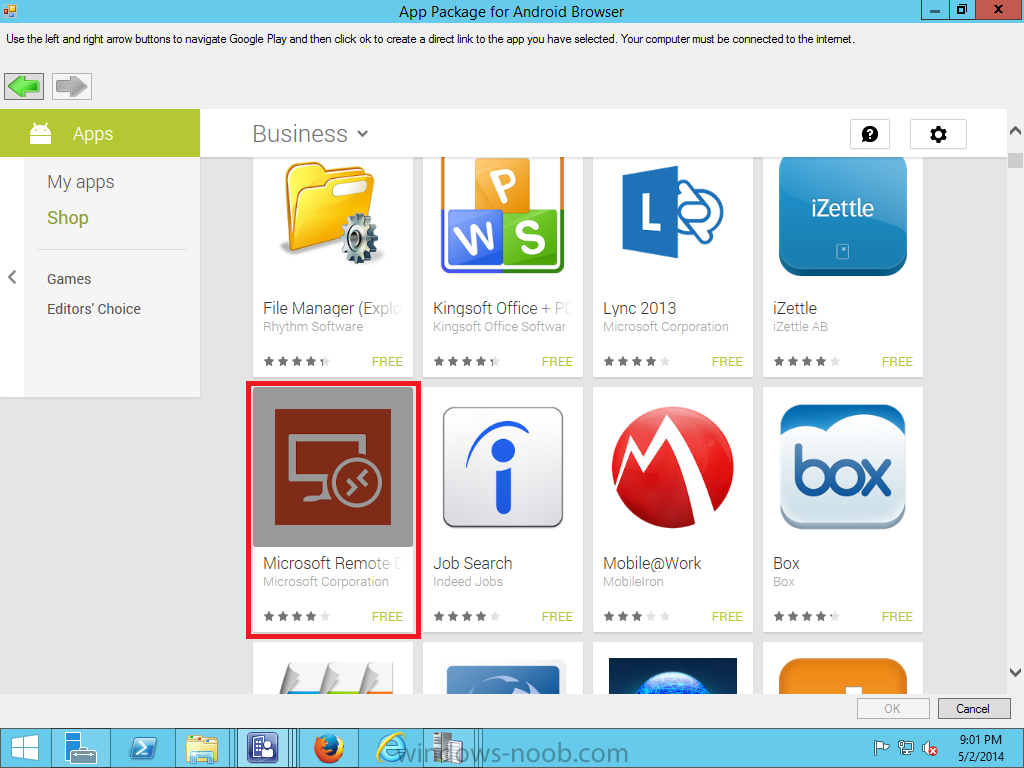Click the Box title text

point(786,563)
